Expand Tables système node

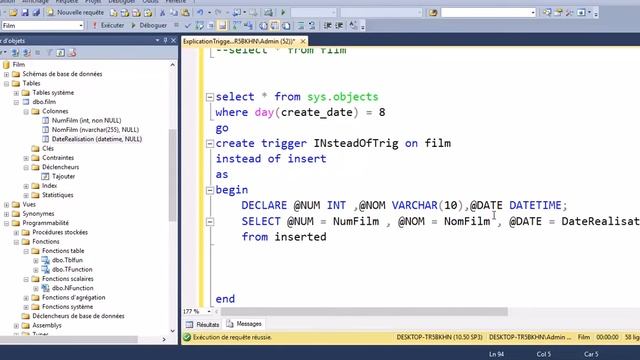pos(16,93)
